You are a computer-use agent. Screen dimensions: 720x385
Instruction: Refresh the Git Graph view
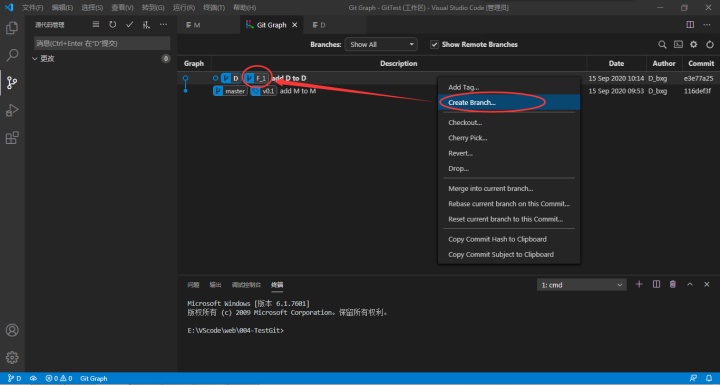[710, 45]
